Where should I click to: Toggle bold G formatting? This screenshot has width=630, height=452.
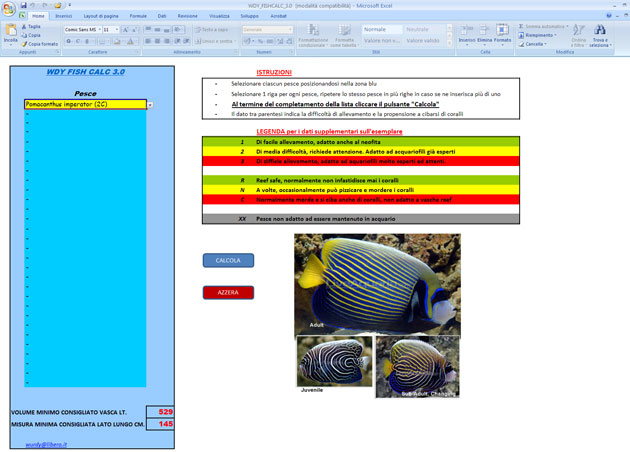(x=68, y=41)
